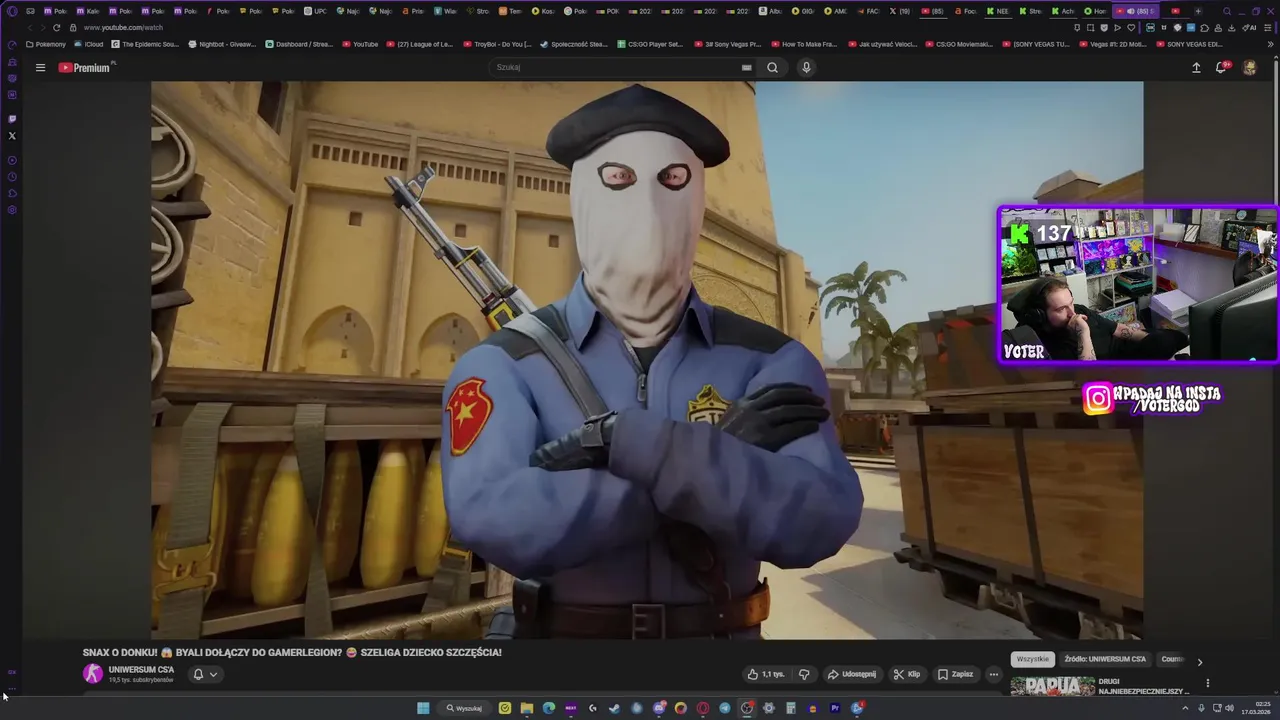Open the Pokemony bookmarks folder

coord(46,44)
